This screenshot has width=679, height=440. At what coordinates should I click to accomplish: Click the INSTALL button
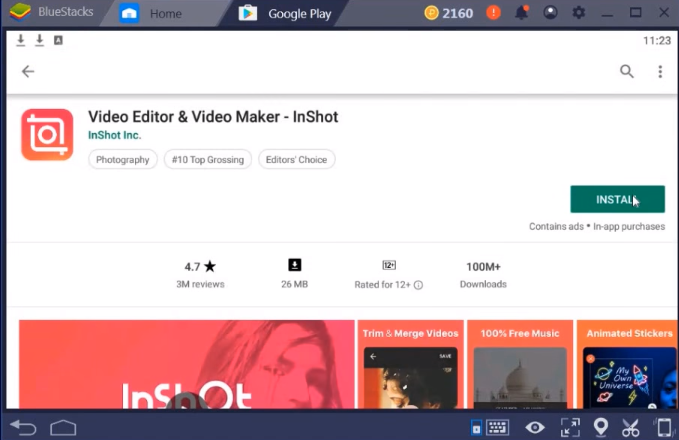tap(617, 199)
